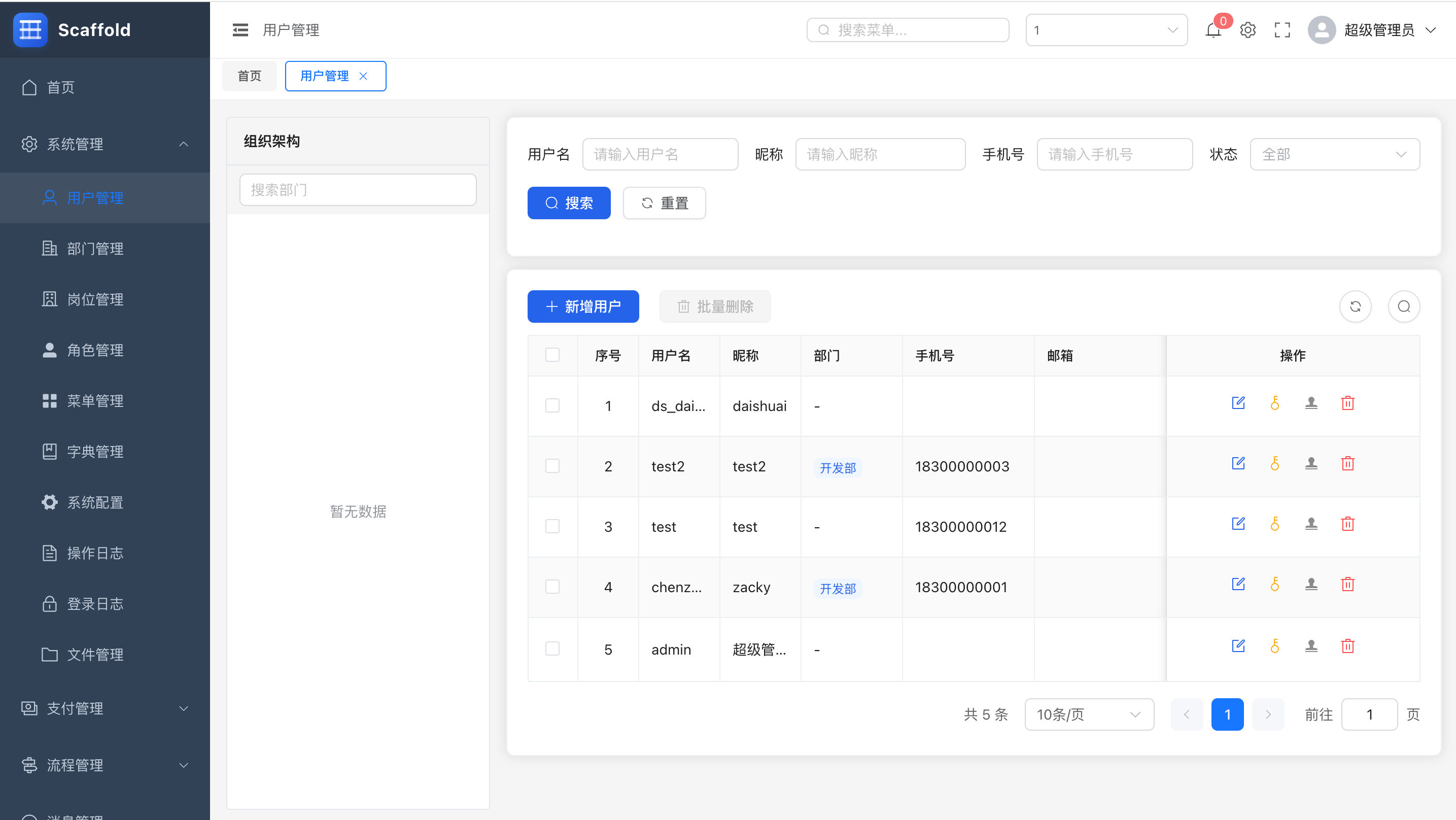Reset password key icon for row 3 test
Screen dimensions: 1456x820
click(x=1275, y=524)
